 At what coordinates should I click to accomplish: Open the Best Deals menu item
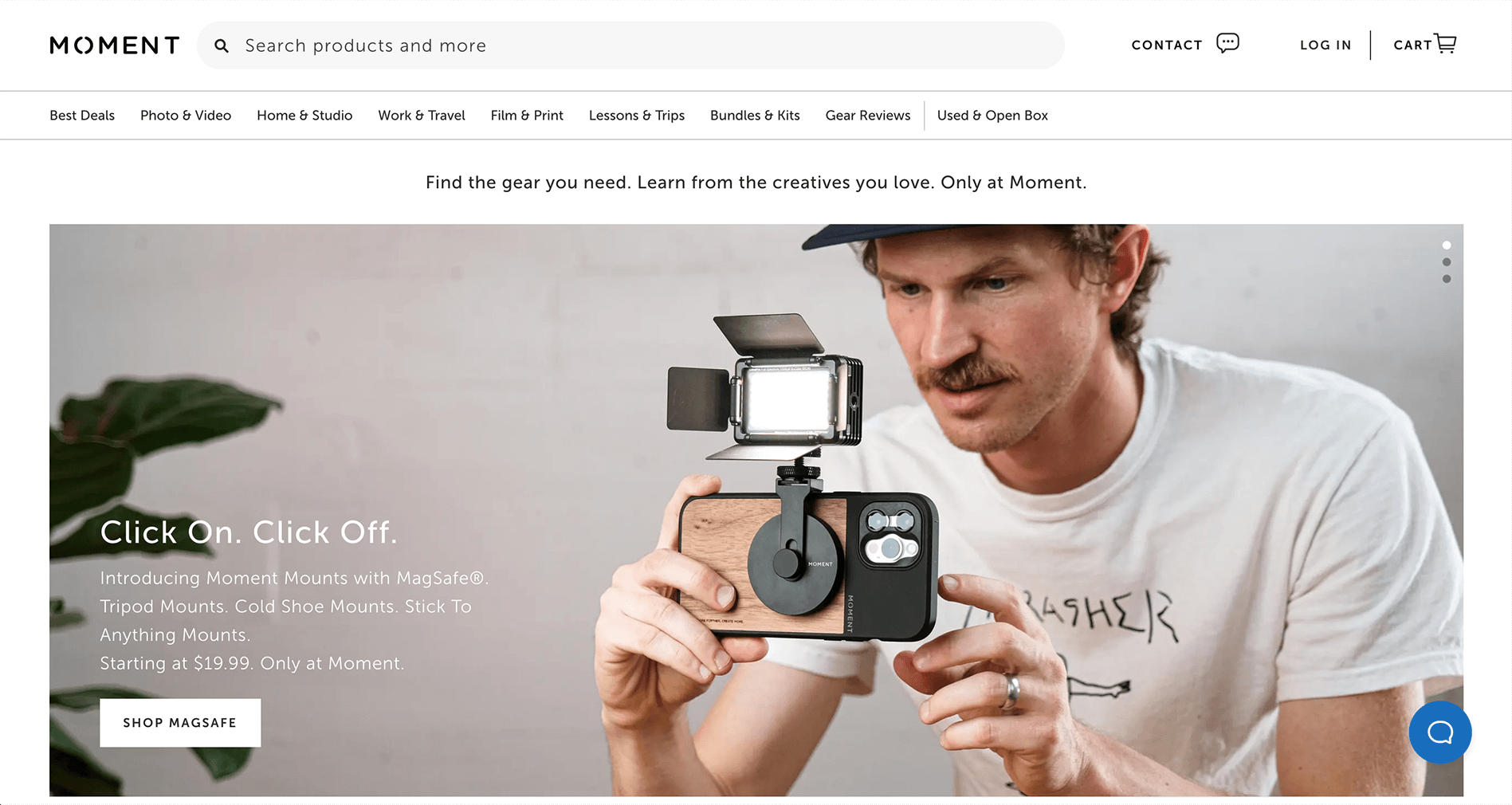pyautogui.click(x=82, y=116)
